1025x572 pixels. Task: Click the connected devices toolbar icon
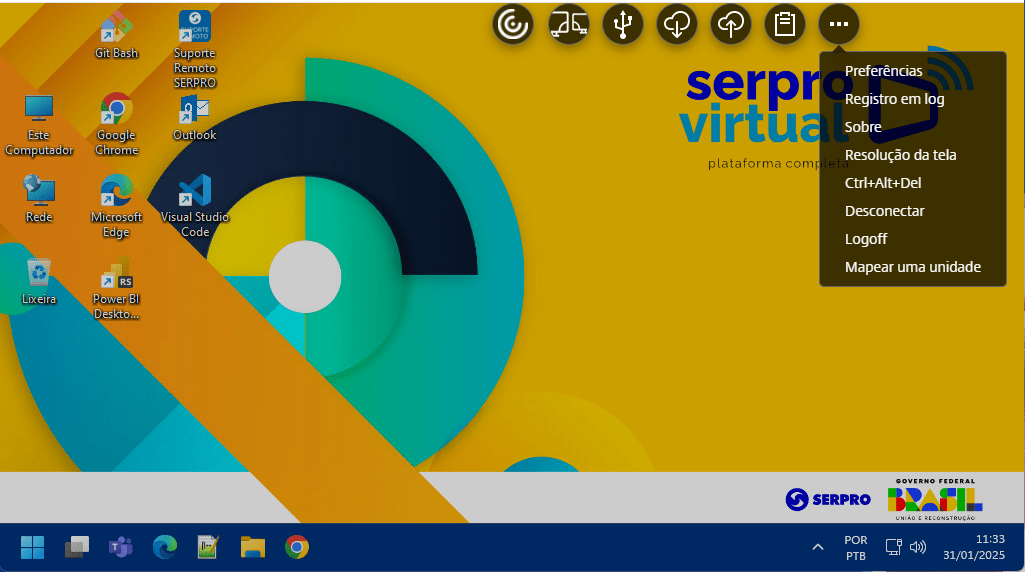[x=568, y=24]
